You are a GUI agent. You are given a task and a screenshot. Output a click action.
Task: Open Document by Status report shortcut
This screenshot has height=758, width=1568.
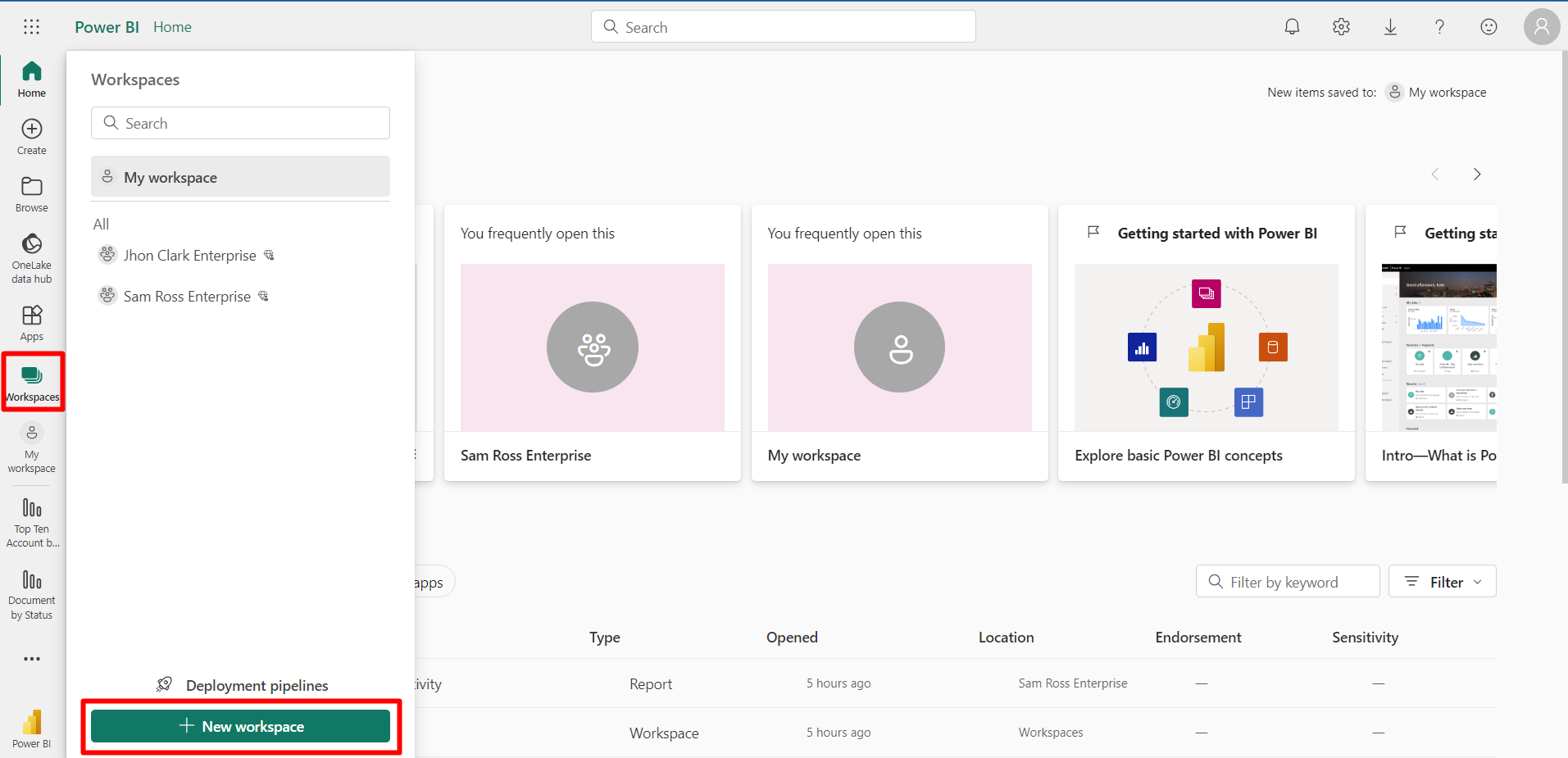pyautogui.click(x=32, y=594)
